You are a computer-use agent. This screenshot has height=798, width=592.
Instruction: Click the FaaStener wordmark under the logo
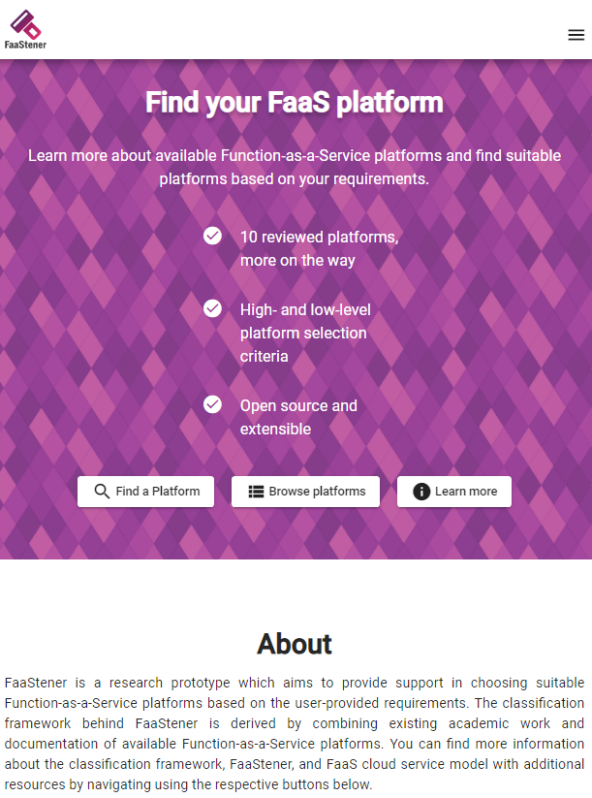(25, 45)
